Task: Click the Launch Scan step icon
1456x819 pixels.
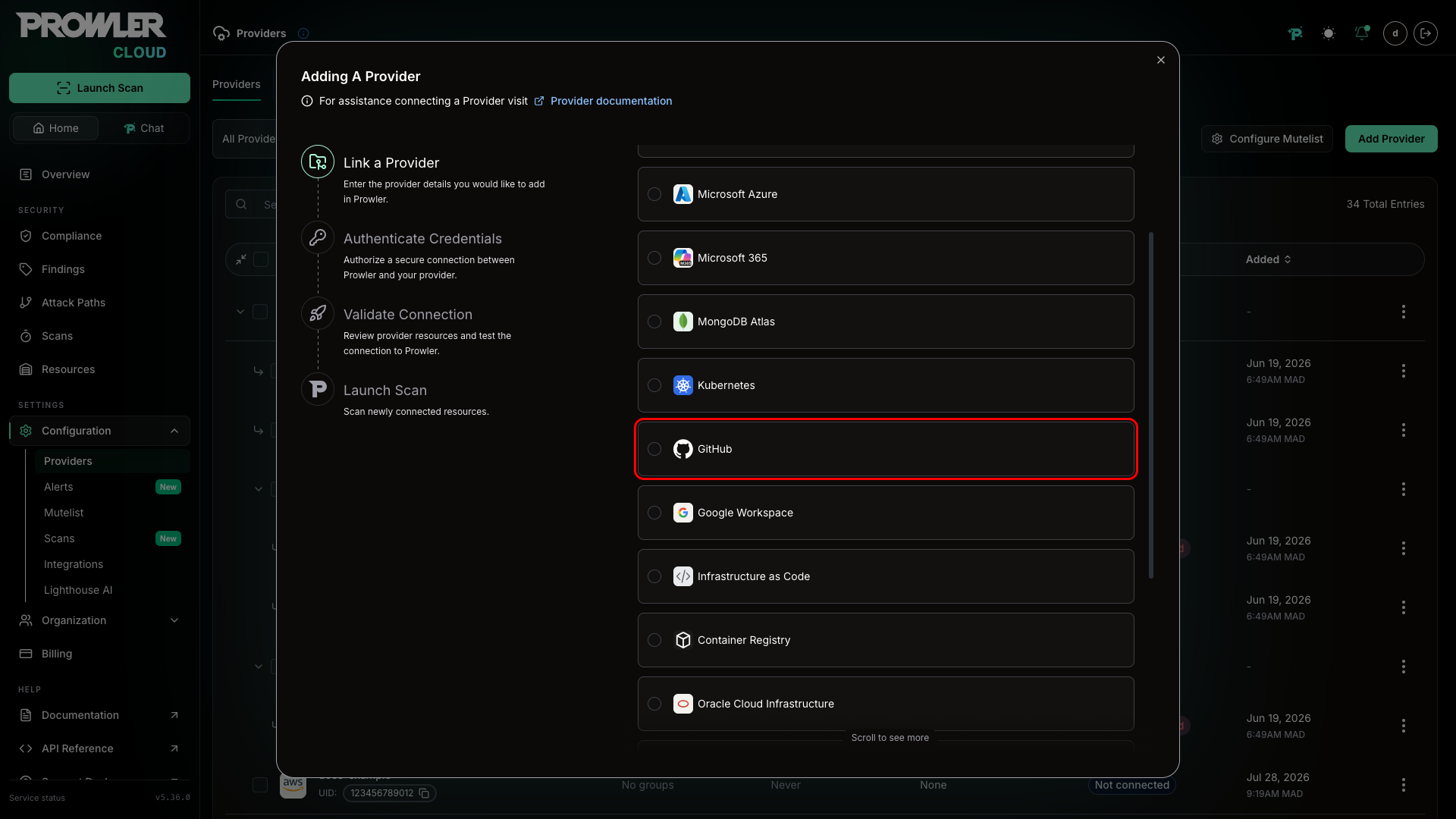Action: tap(318, 389)
